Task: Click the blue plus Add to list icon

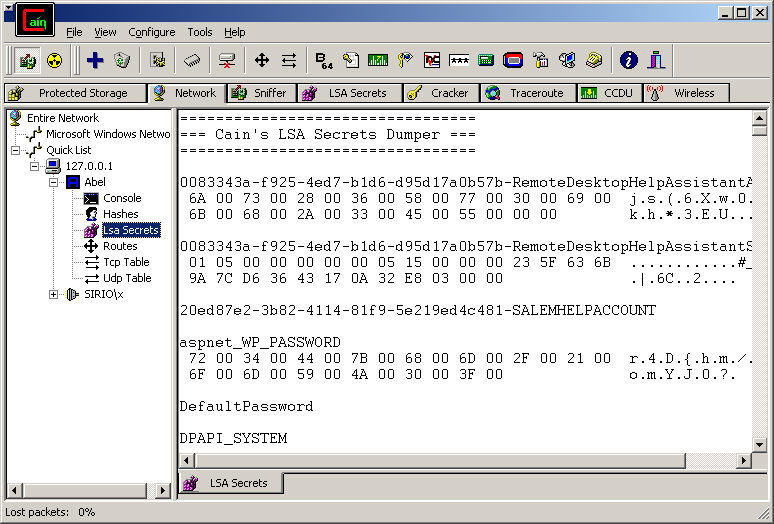Action: coord(95,61)
